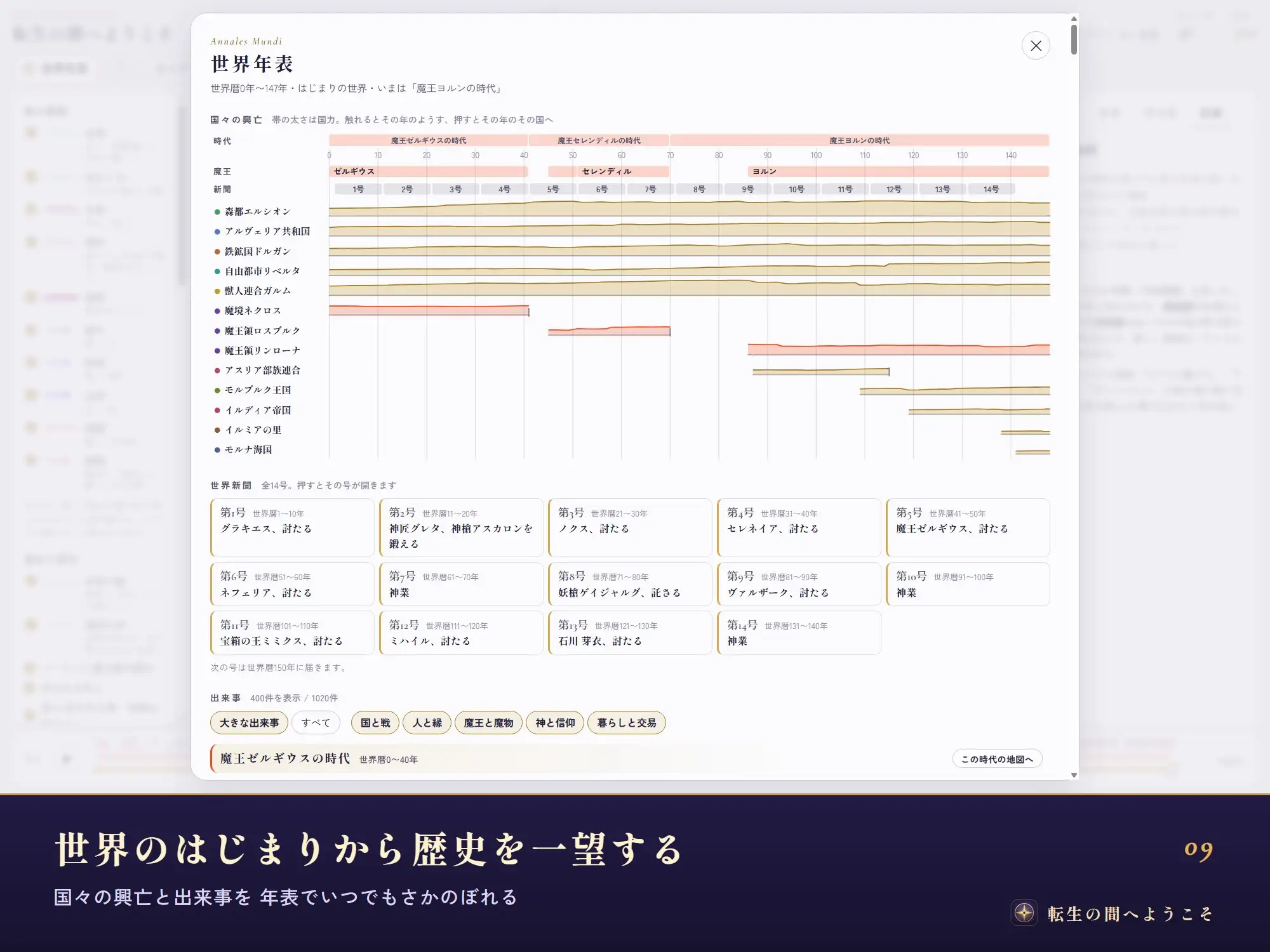This screenshot has height=952, width=1270.
Task: Click the モルブルク王国 strength band
Action: tap(954, 391)
